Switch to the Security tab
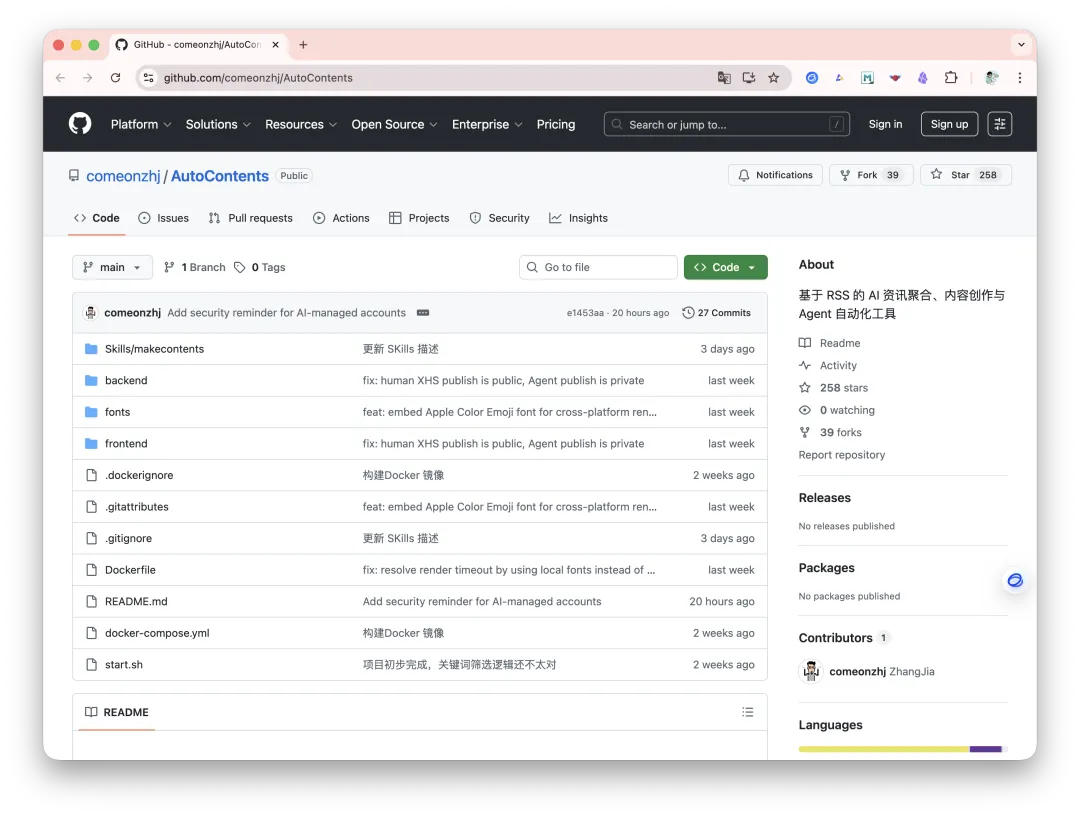The height and width of the screenshot is (817, 1080). [499, 218]
